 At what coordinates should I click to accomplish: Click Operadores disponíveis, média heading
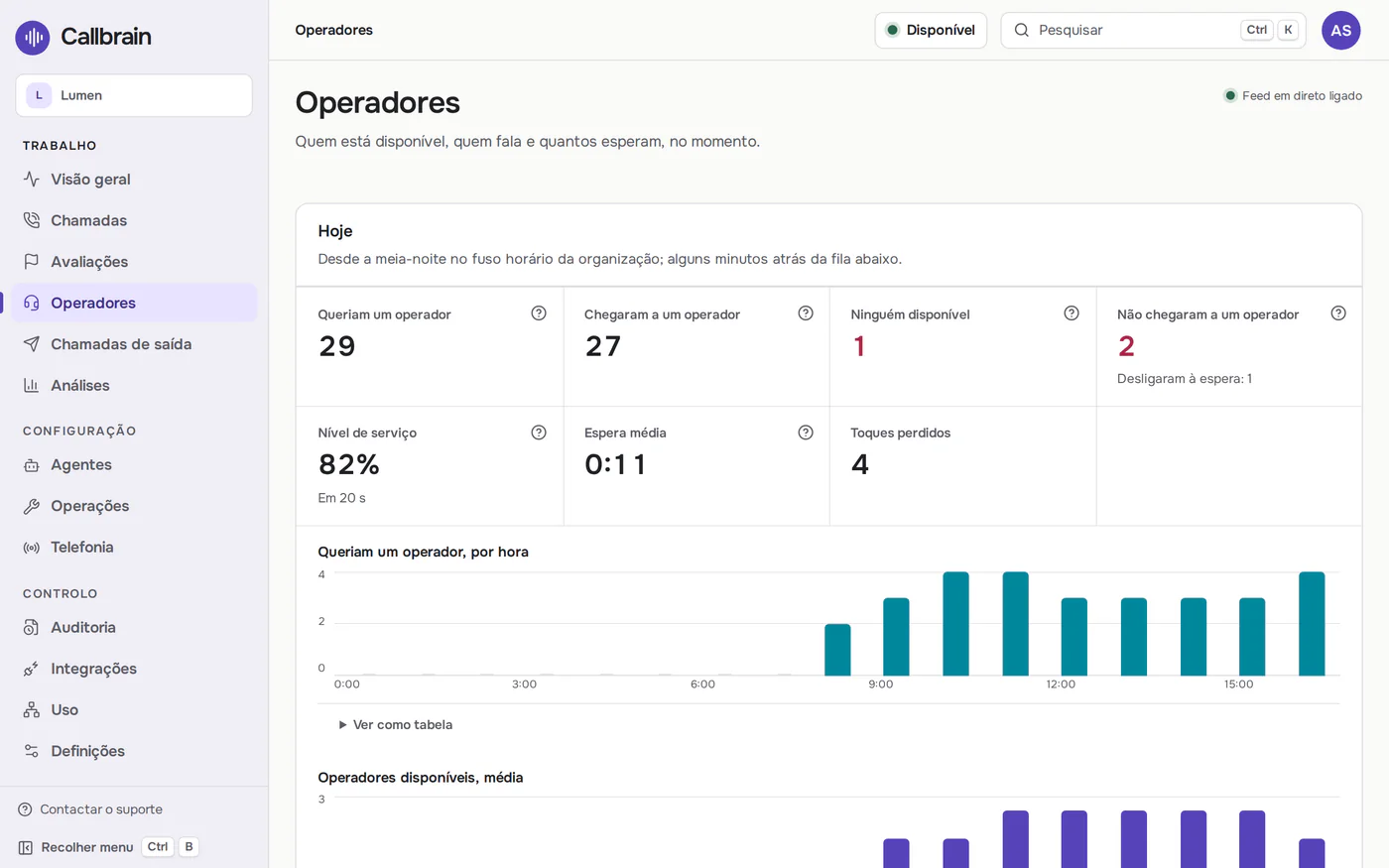[x=421, y=778]
